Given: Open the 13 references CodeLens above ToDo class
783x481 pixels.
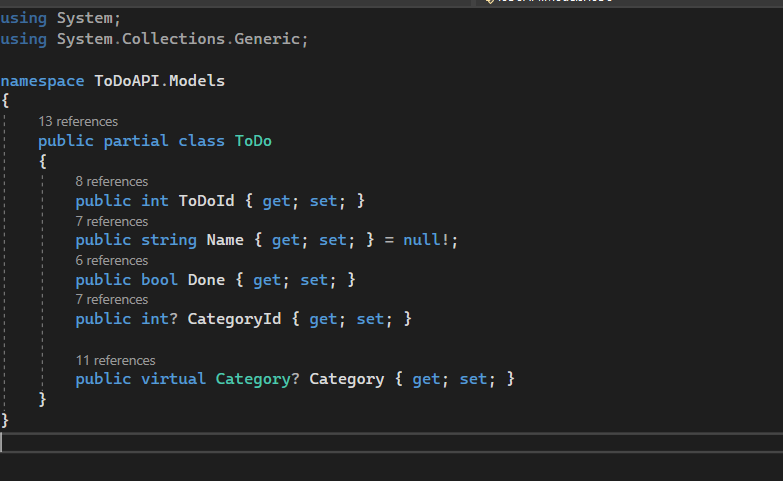Looking at the screenshot, I should tap(78, 122).
